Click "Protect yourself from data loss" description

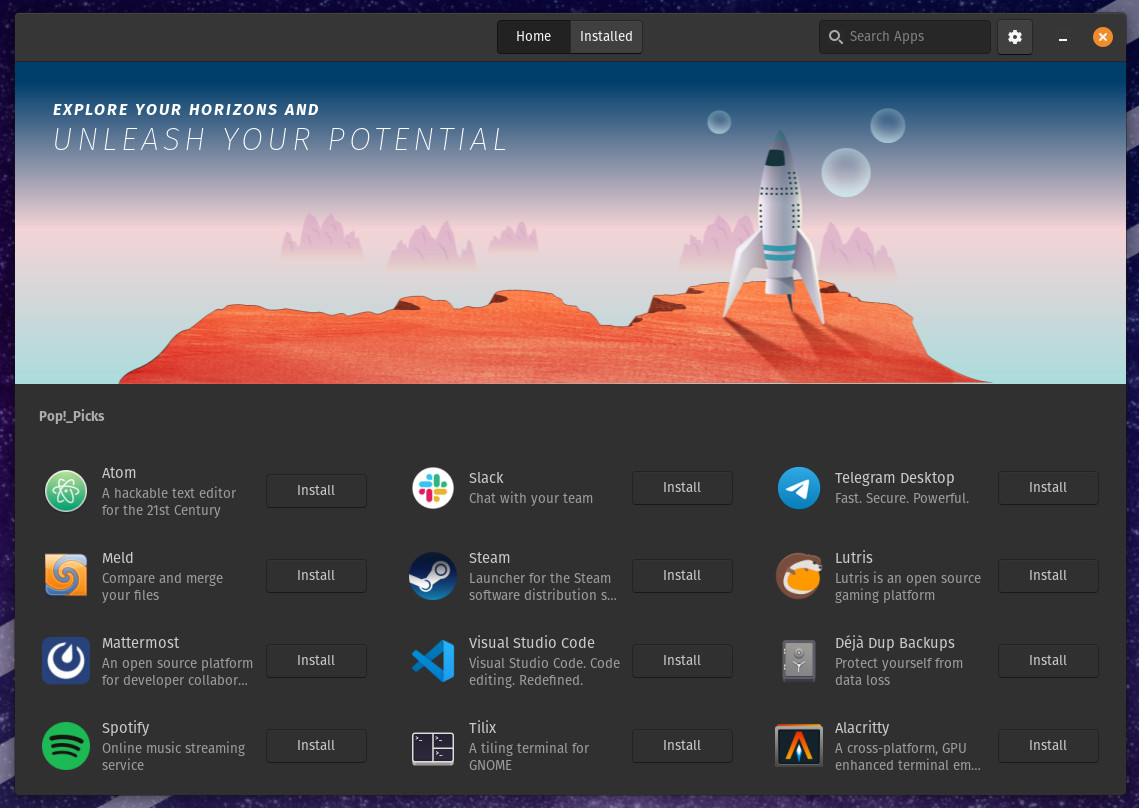(899, 671)
